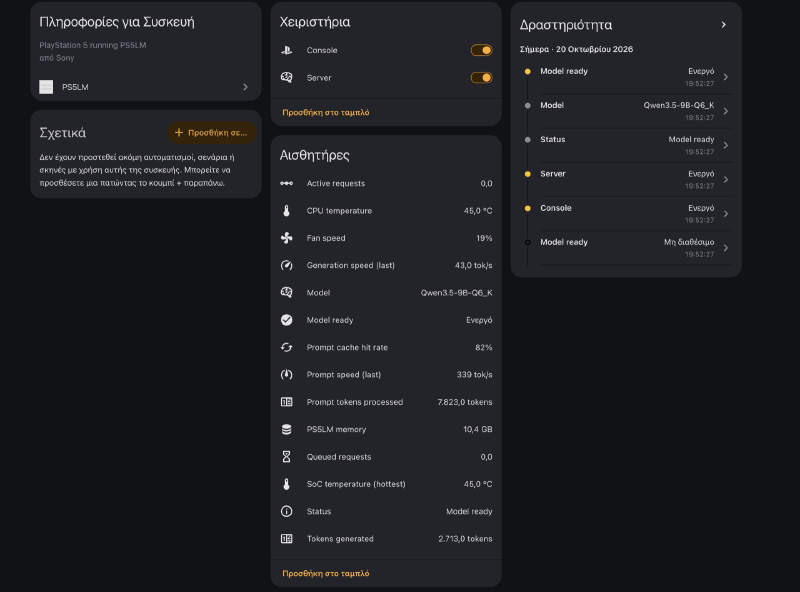The image size is (800, 592).
Task: Click the Generation speed gauge icon
Action: coord(287,265)
